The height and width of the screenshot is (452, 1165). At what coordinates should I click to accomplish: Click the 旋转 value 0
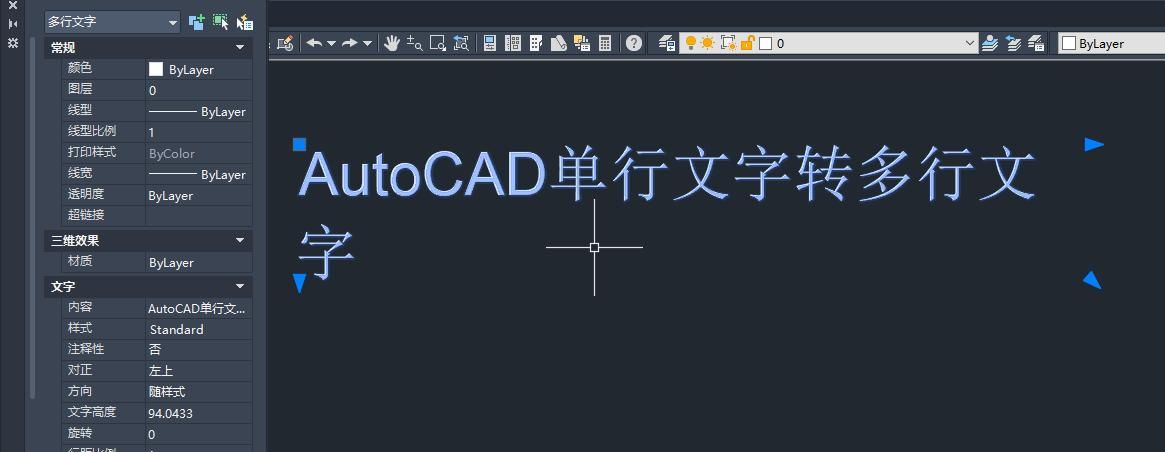point(199,434)
